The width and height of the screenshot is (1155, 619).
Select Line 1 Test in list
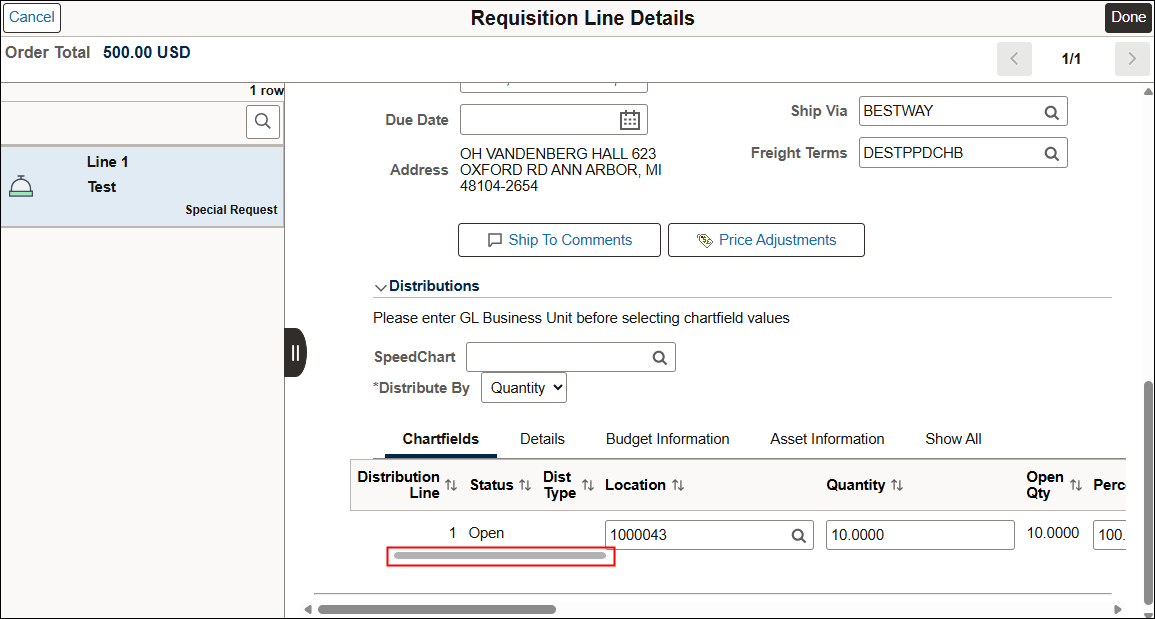pyautogui.click(x=142, y=186)
